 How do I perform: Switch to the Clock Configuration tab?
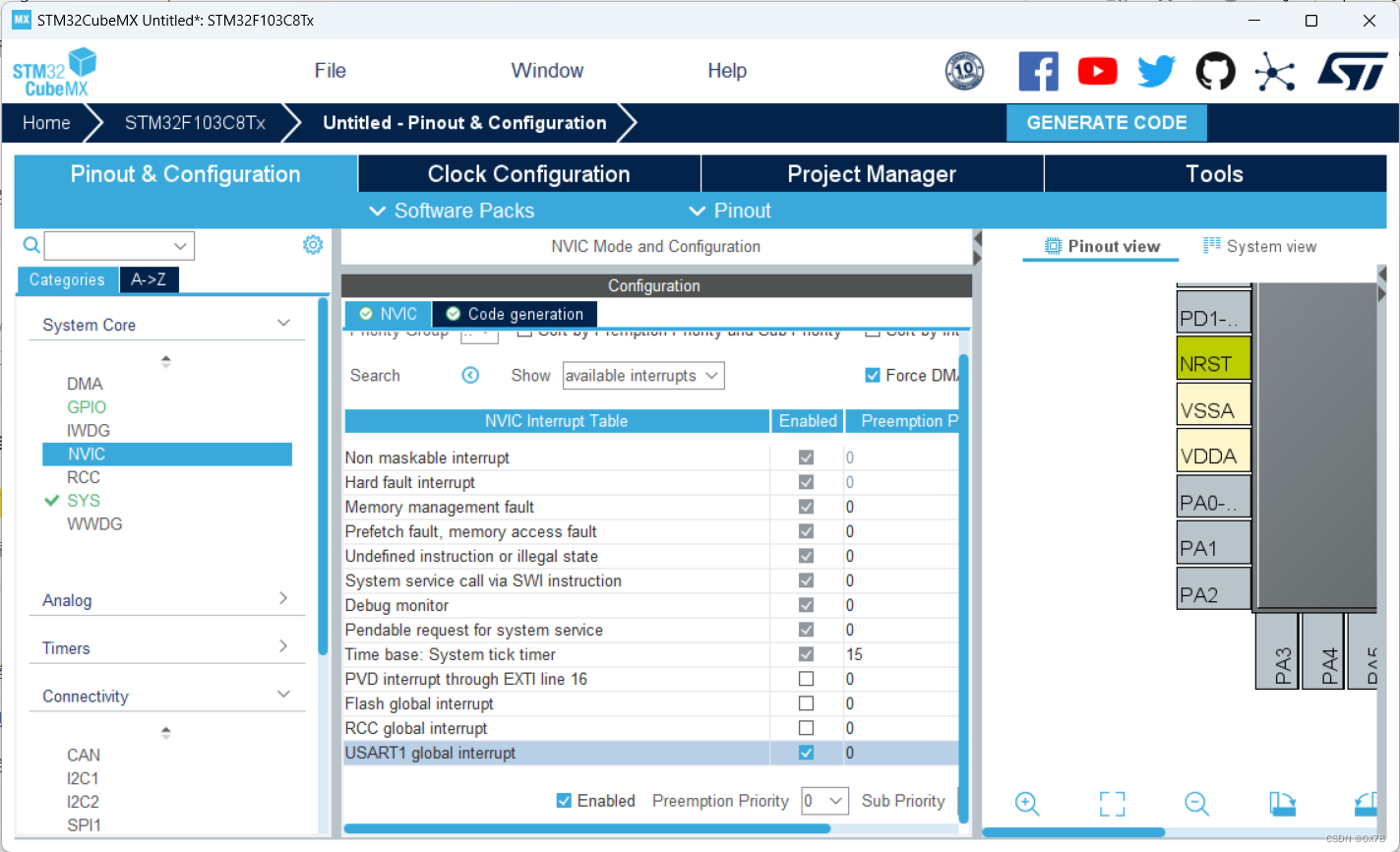529,174
